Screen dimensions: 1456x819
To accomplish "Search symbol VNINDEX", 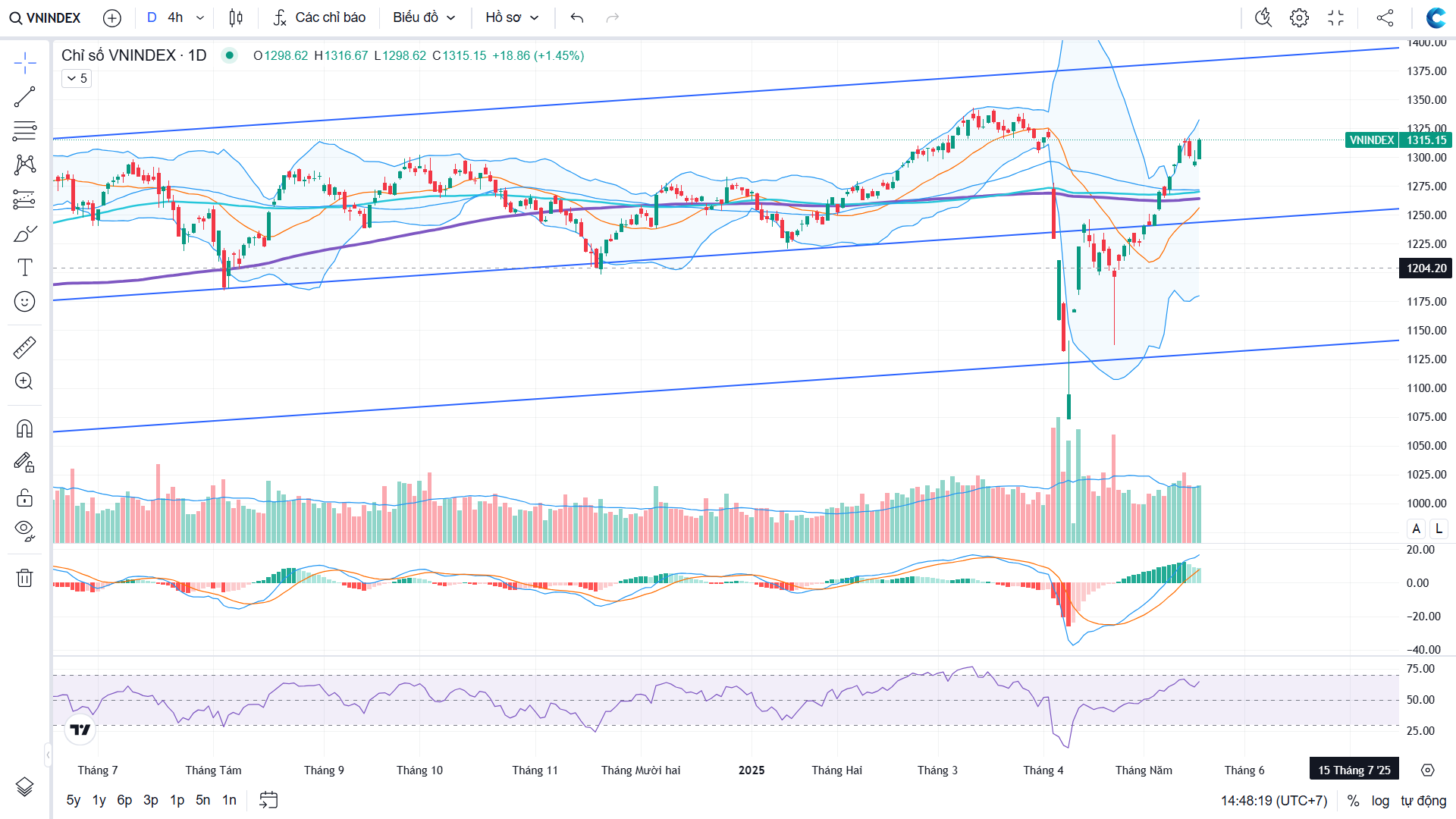I will click(45, 17).
